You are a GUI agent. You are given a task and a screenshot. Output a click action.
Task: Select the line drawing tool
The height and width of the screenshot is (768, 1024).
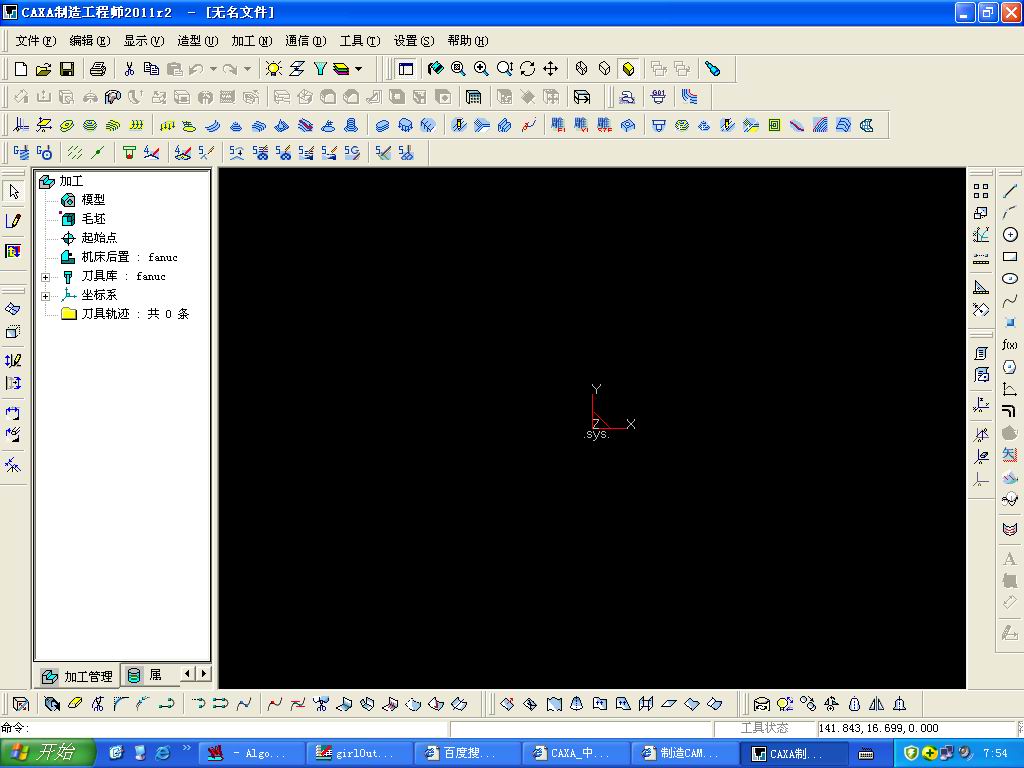(x=1009, y=191)
